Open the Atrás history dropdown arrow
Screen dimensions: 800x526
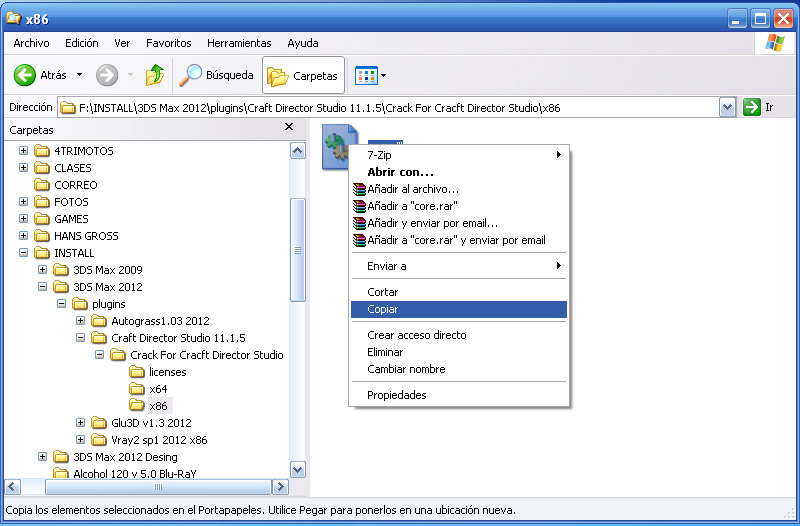click(80, 75)
